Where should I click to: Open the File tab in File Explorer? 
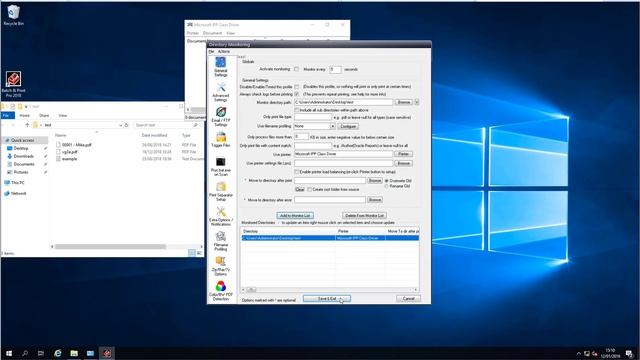(7, 116)
